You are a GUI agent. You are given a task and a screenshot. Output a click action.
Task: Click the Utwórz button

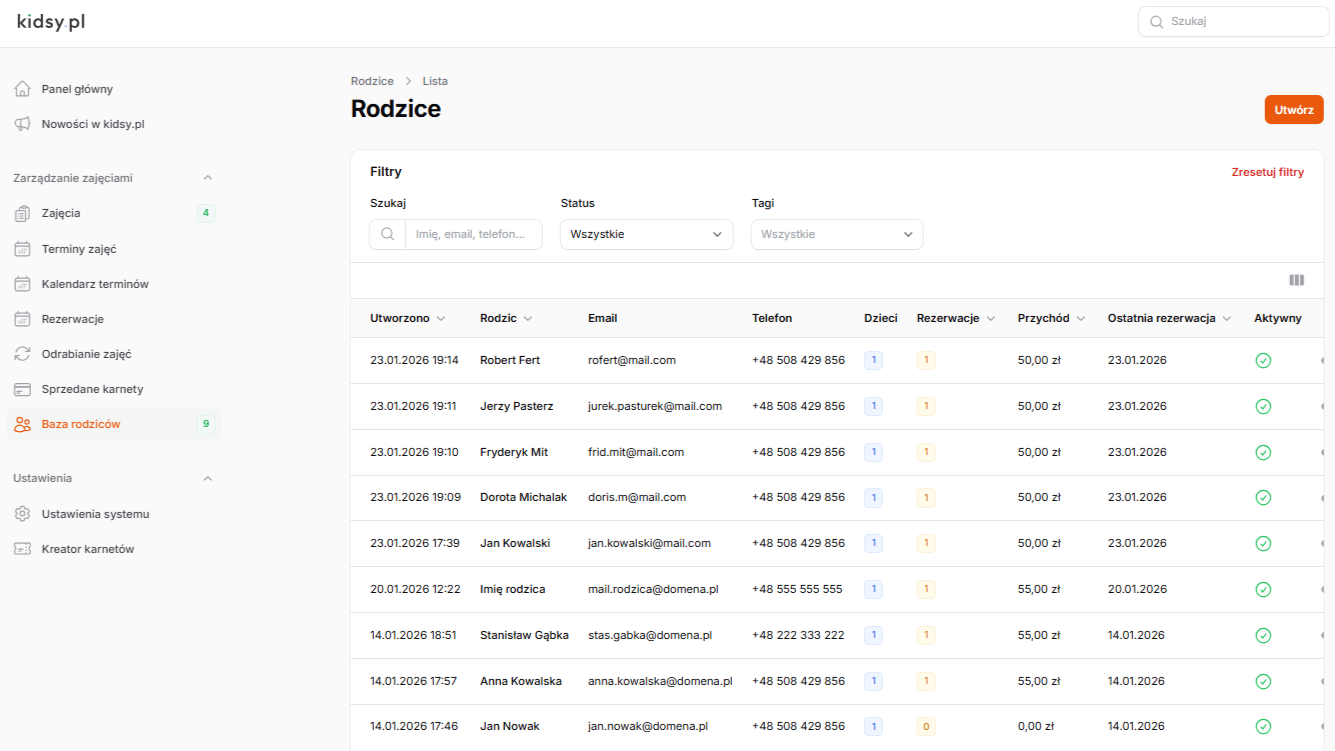click(x=1293, y=109)
